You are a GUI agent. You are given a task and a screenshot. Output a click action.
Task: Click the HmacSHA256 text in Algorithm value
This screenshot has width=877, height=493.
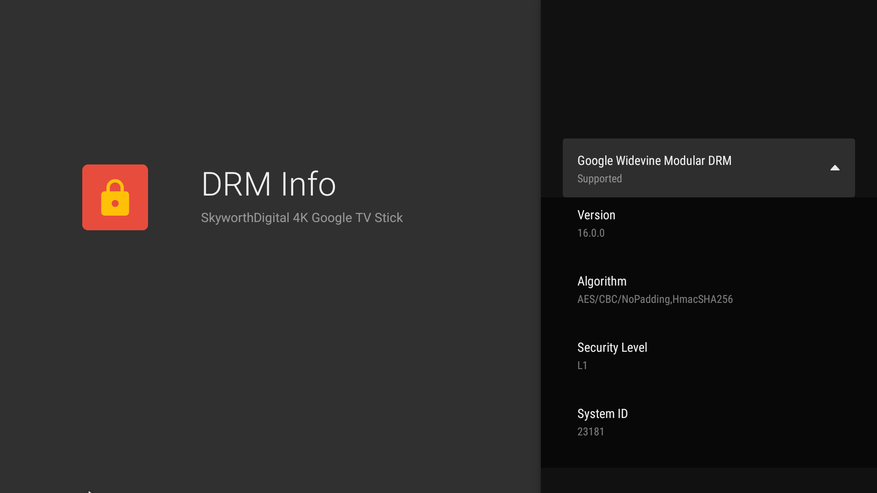[702, 299]
